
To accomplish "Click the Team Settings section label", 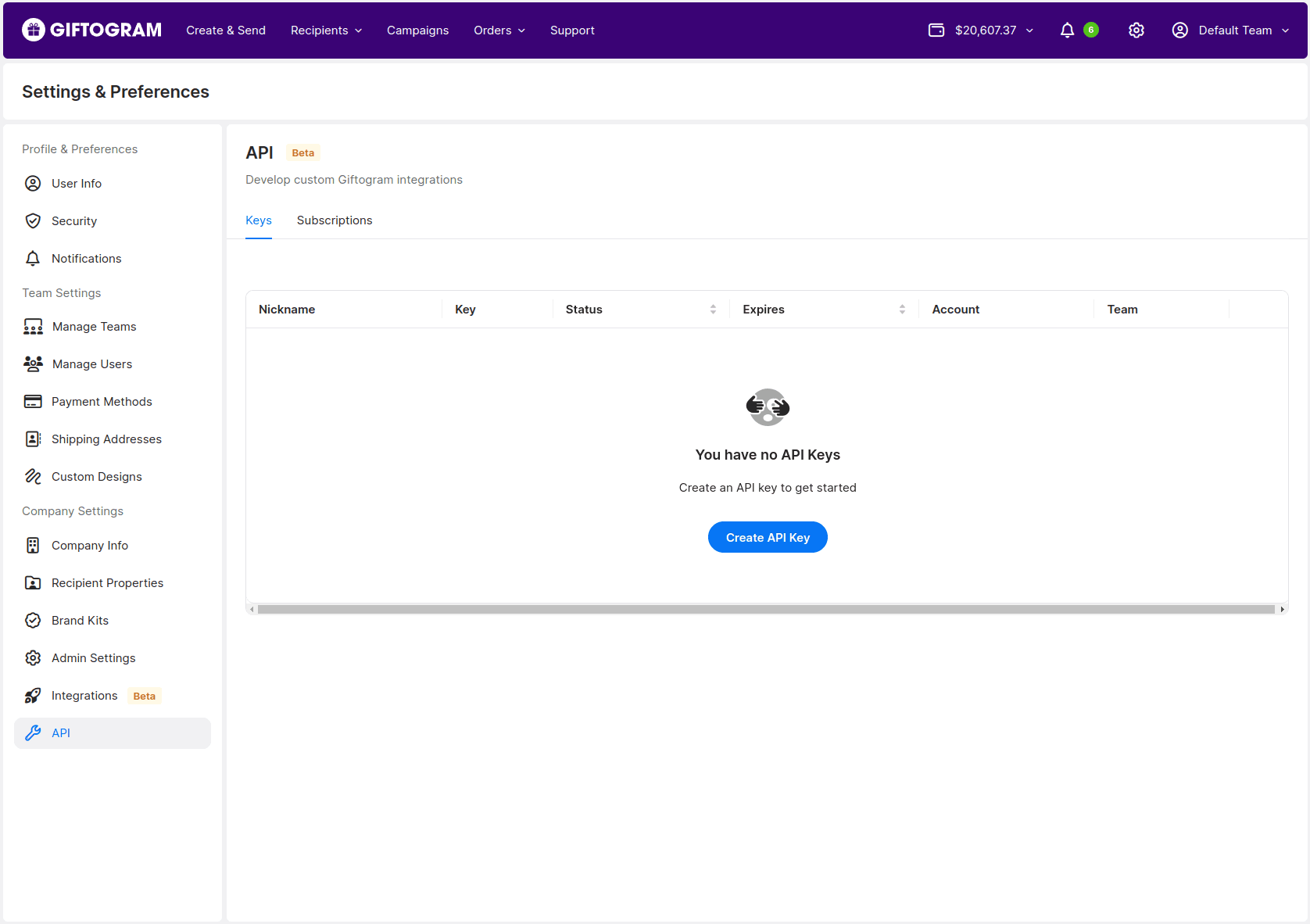I will point(62,293).
